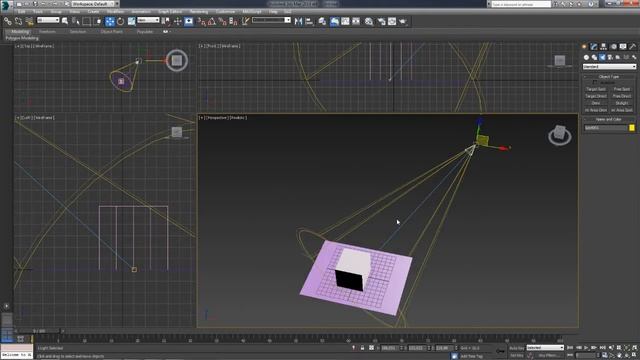Open named selection sets dropdown
Image resolution: width=640 pixels, height=360 pixels.
[x=271, y=20]
